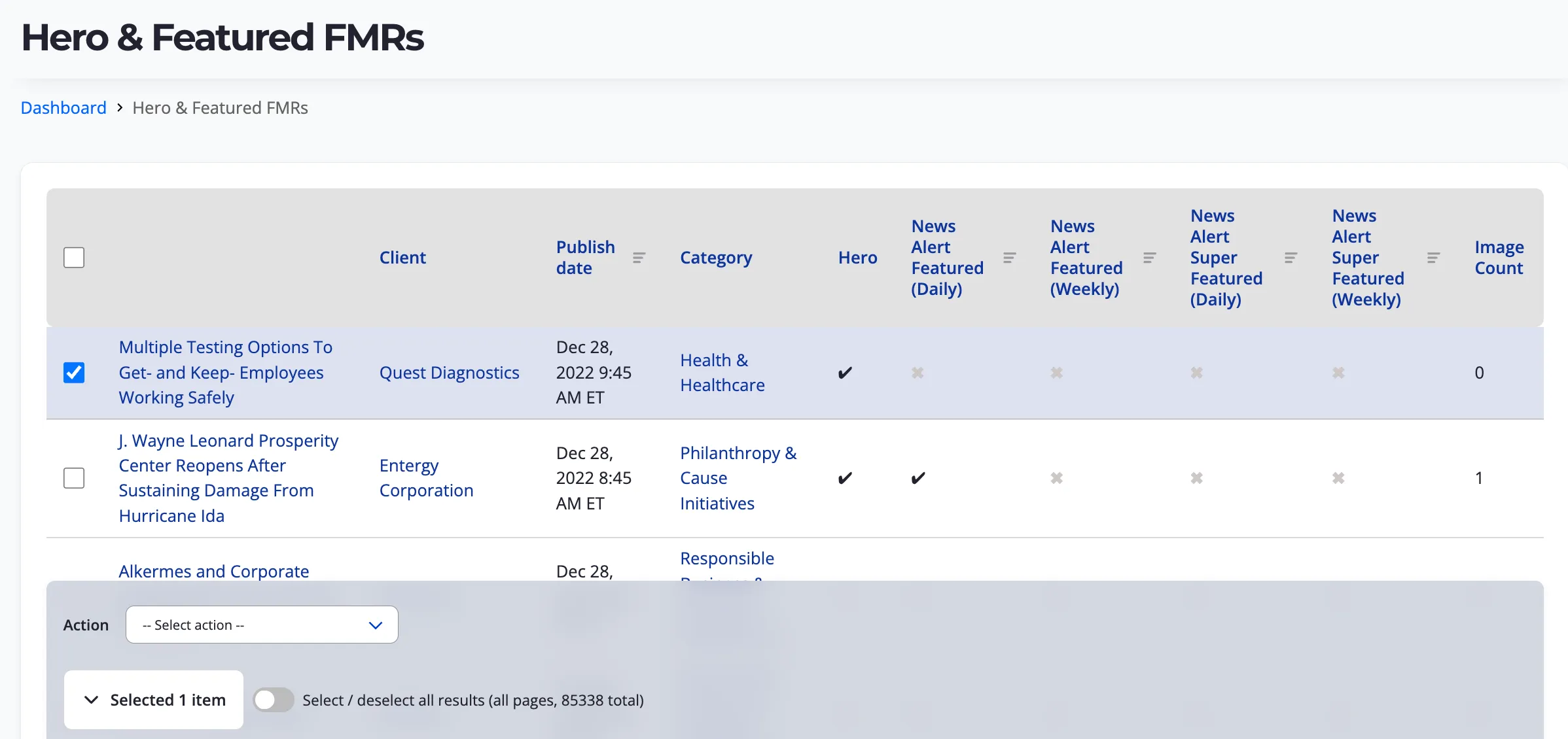Open the Select action dropdown

pos(262,625)
